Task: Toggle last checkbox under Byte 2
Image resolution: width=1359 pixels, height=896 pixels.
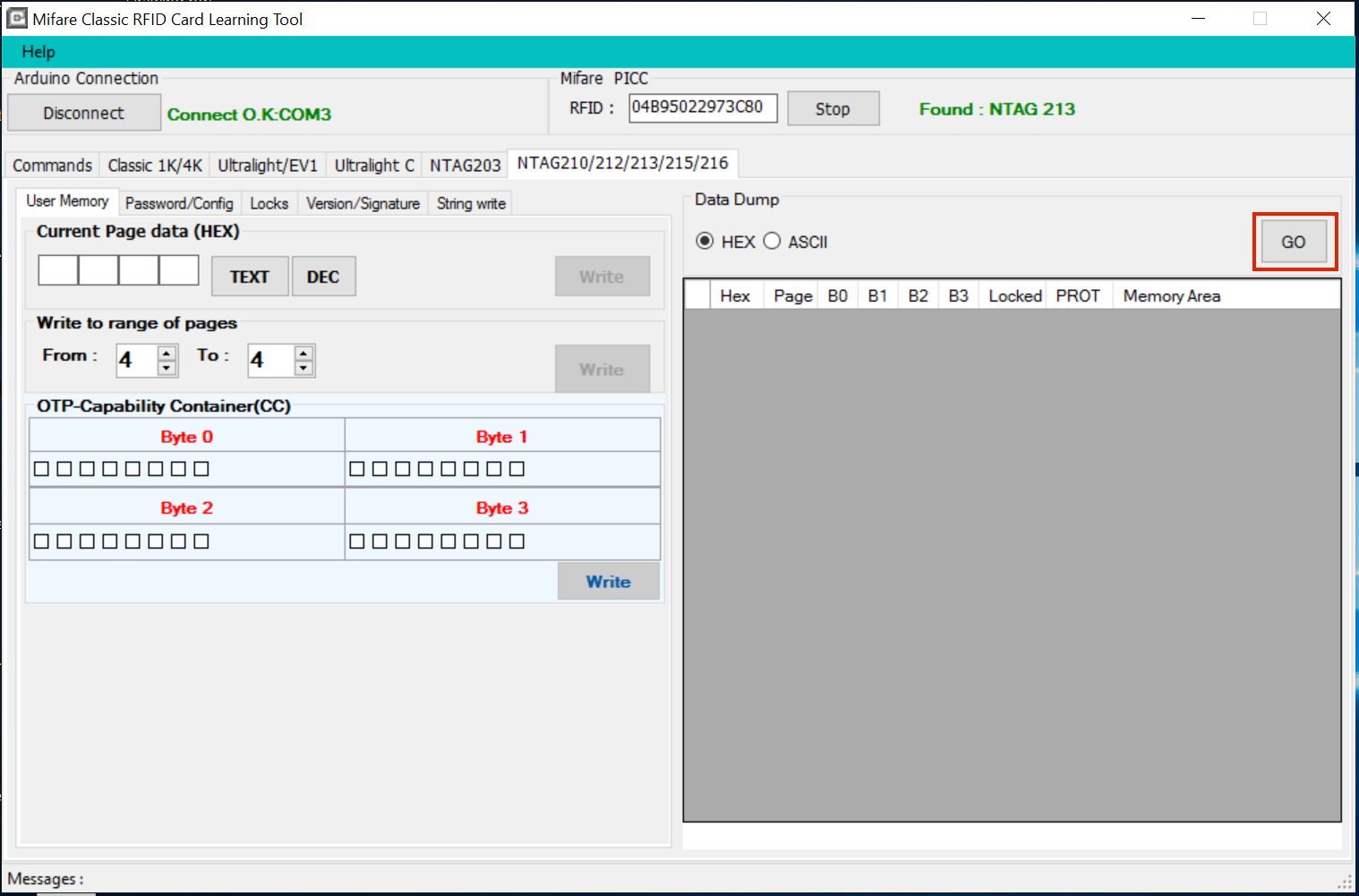Action: [x=201, y=541]
